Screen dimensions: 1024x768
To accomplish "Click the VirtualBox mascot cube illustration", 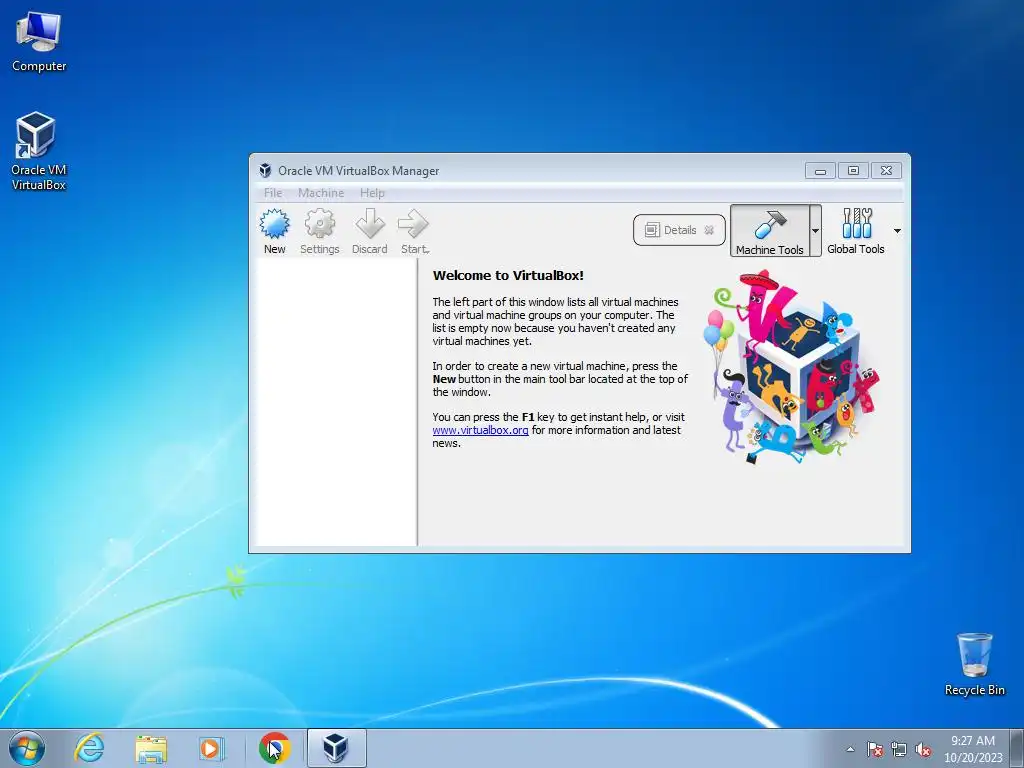I will click(792, 367).
